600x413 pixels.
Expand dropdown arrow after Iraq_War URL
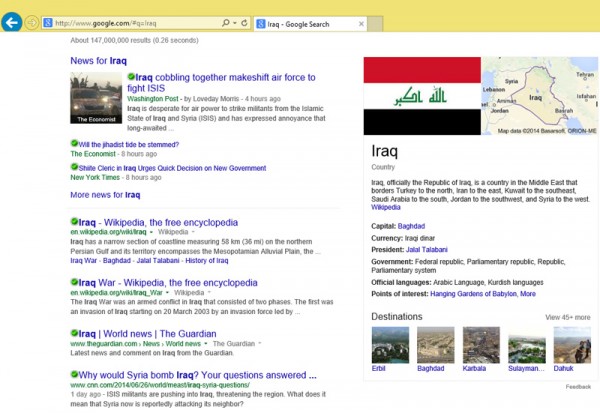[x=167, y=292]
